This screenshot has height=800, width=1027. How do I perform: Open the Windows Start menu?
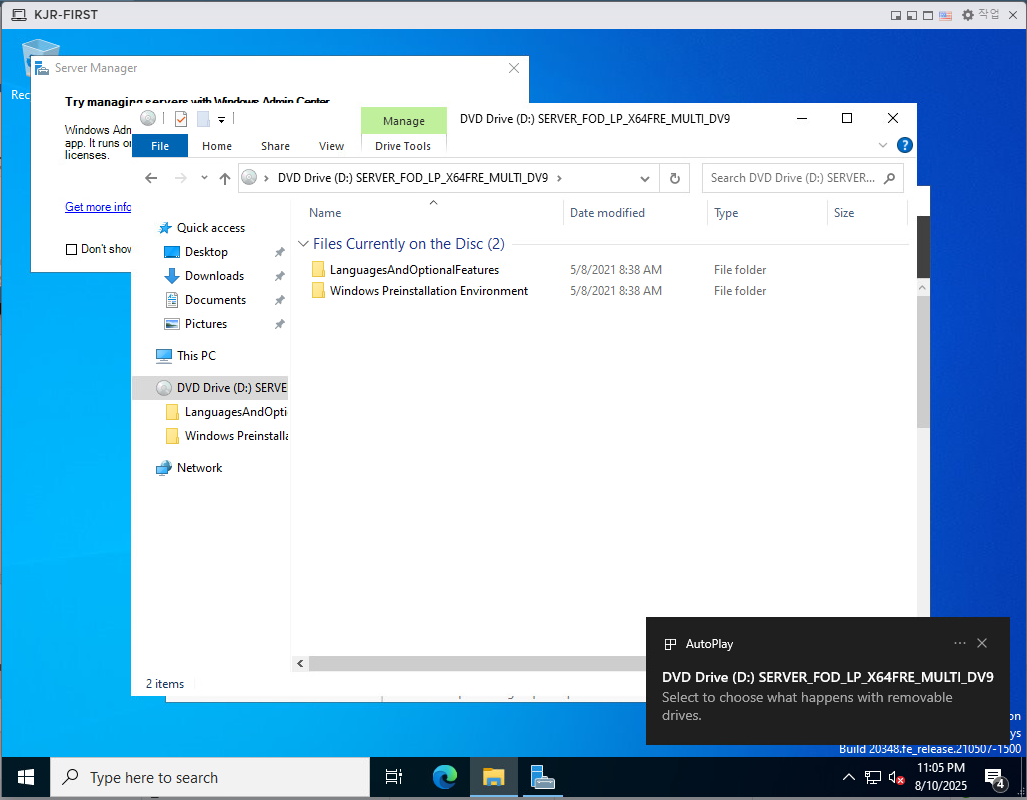pyautogui.click(x=26, y=778)
